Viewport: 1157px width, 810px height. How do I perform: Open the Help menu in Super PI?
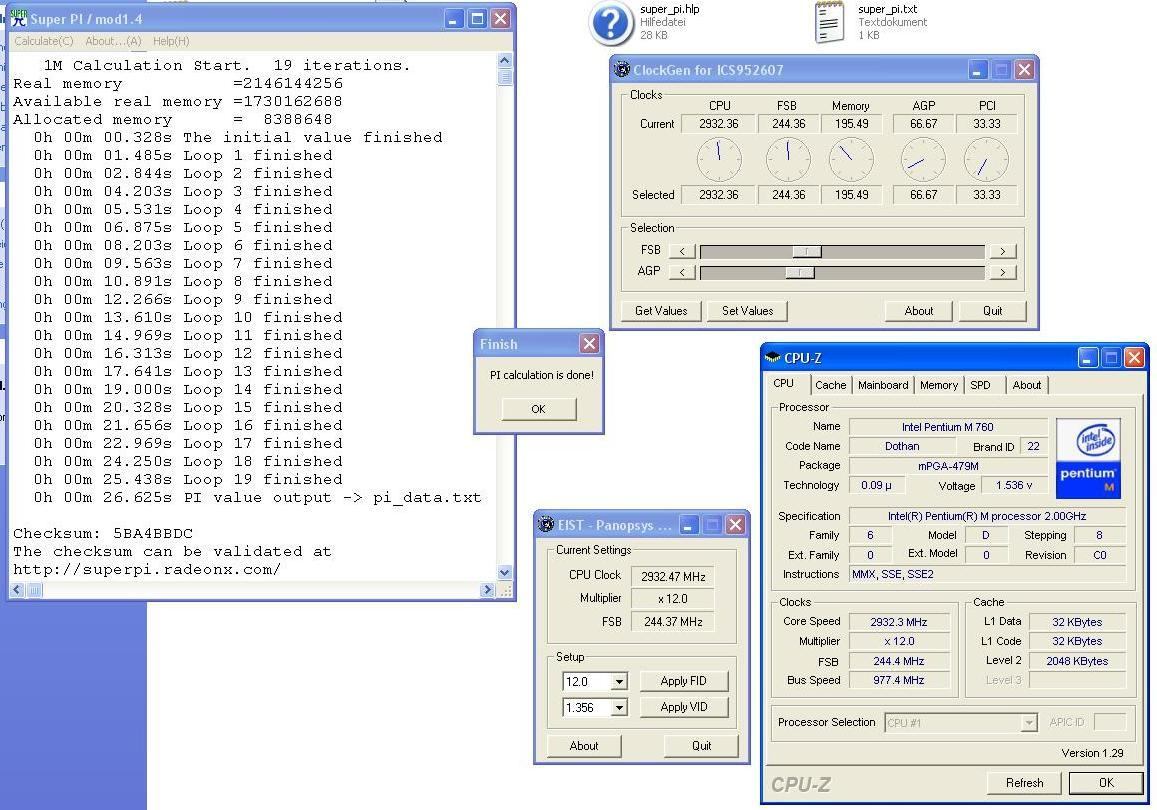171,41
